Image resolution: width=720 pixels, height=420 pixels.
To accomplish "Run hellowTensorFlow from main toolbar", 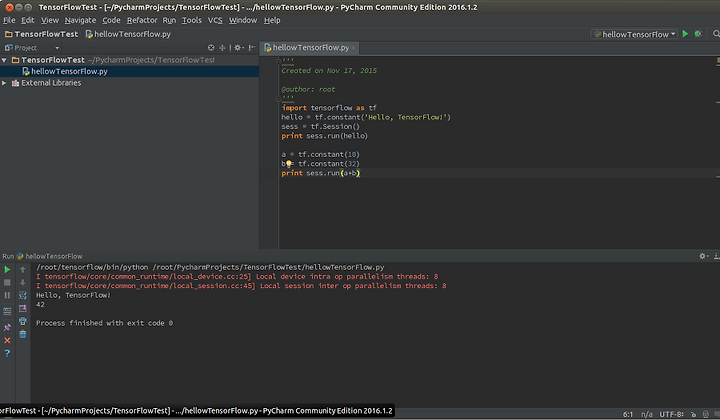I will click(x=685, y=34).
